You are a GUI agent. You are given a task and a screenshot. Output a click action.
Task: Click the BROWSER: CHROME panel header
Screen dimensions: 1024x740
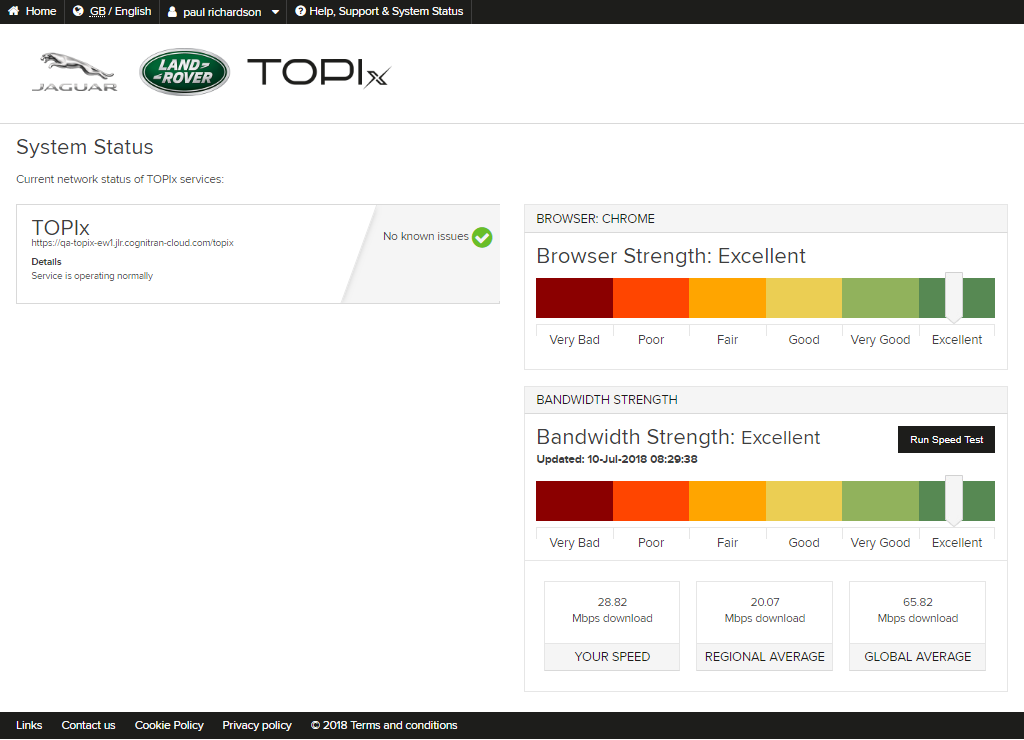766,219
